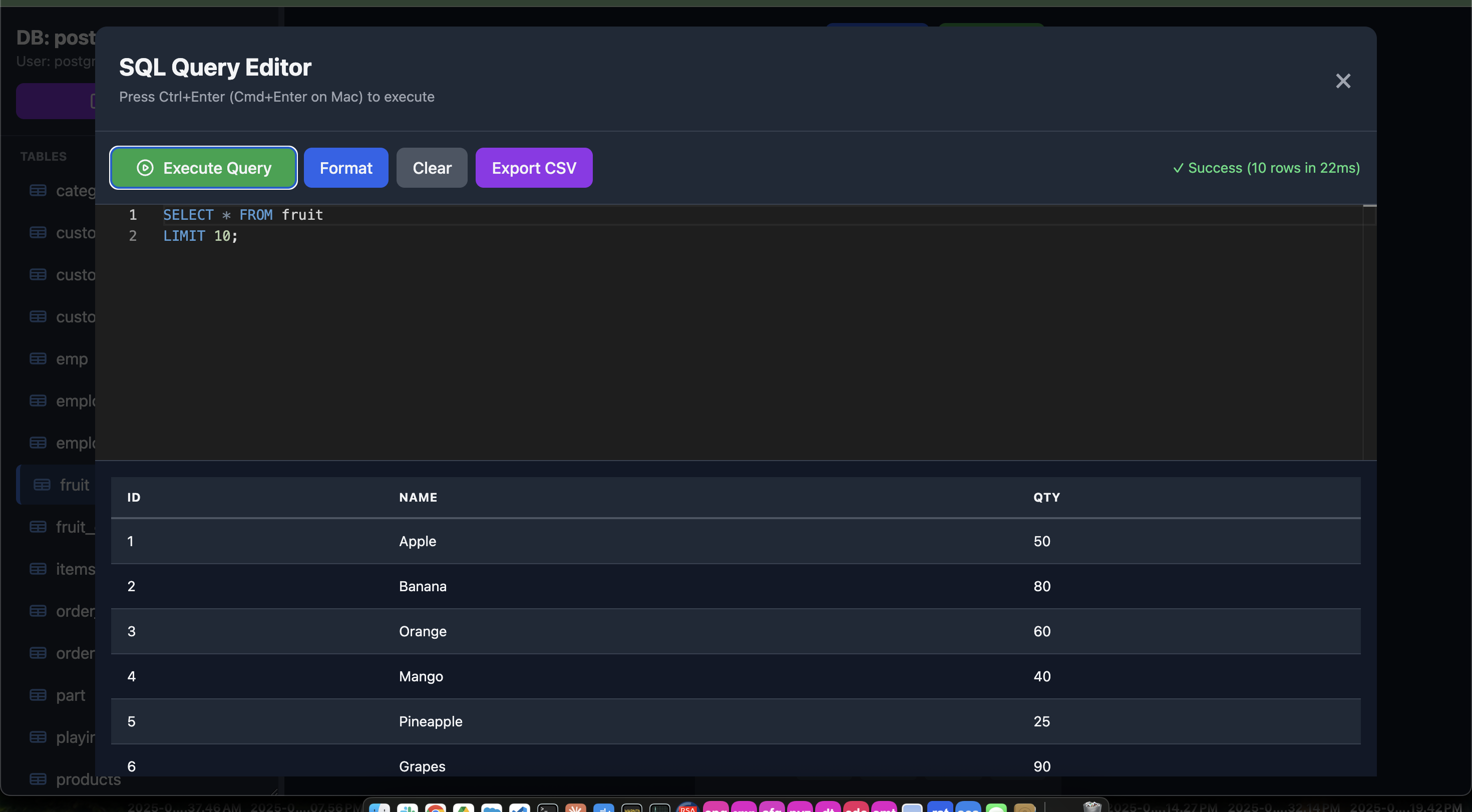Screen dimensions: 1472x812
Task: Open Chrome from the dock
Action: (436, 807)
